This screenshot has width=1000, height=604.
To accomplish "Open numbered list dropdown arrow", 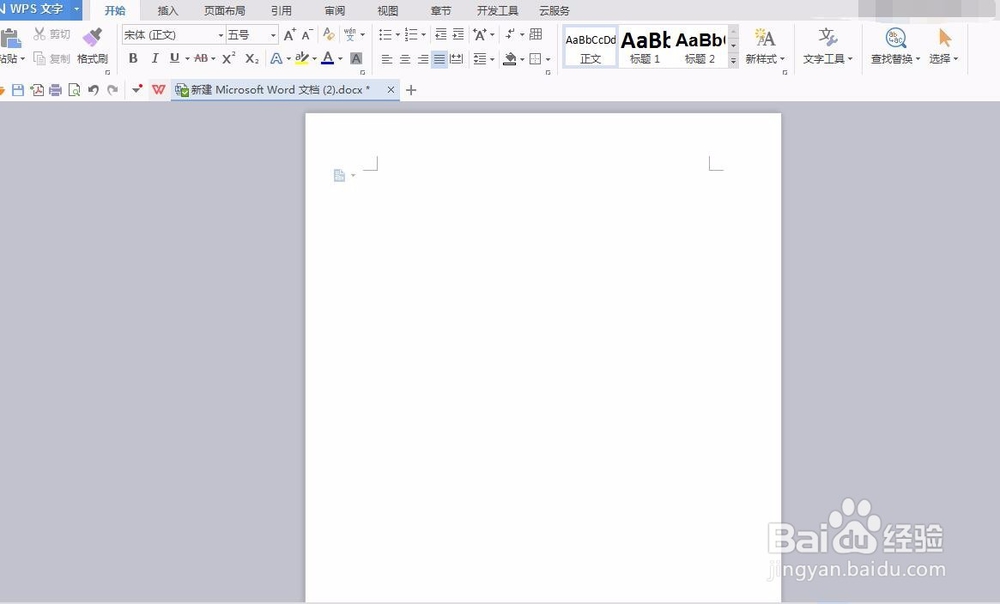I will coord(423,35).
